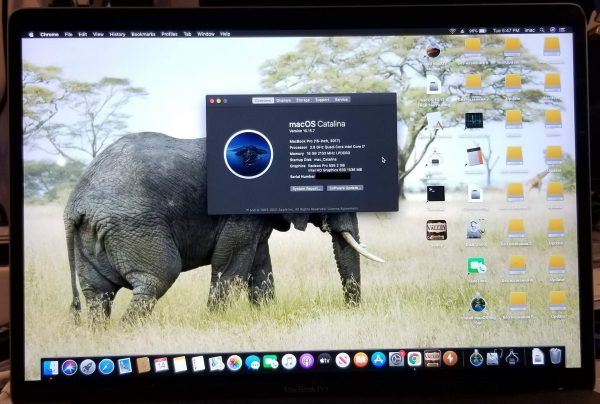Open the Bookmarks menu in the menu bar

pyautogui.click(x=143, y=33)
